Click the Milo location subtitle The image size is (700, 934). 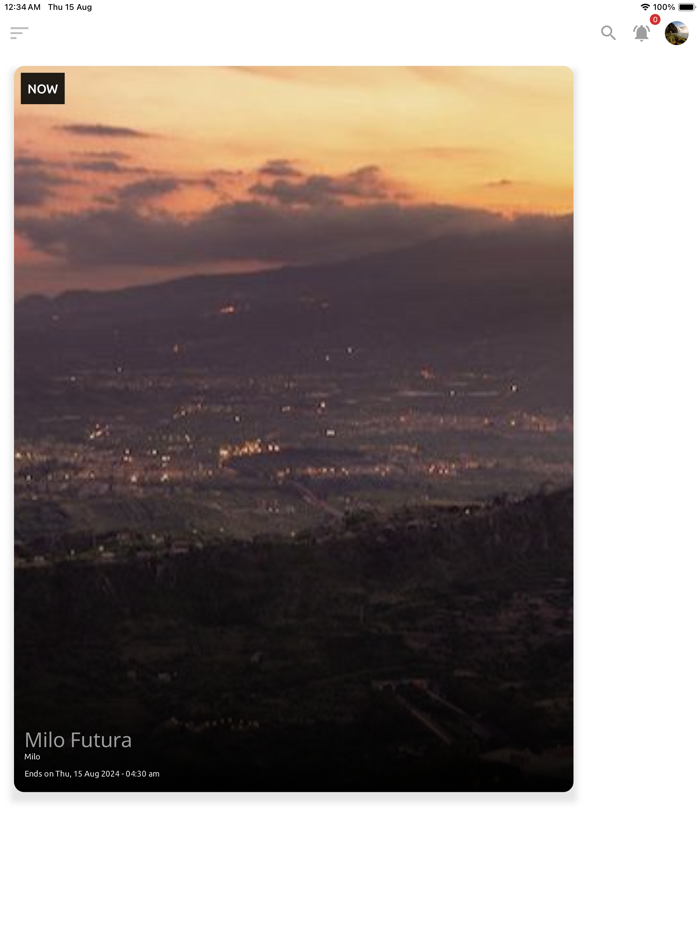coord(32,756)
